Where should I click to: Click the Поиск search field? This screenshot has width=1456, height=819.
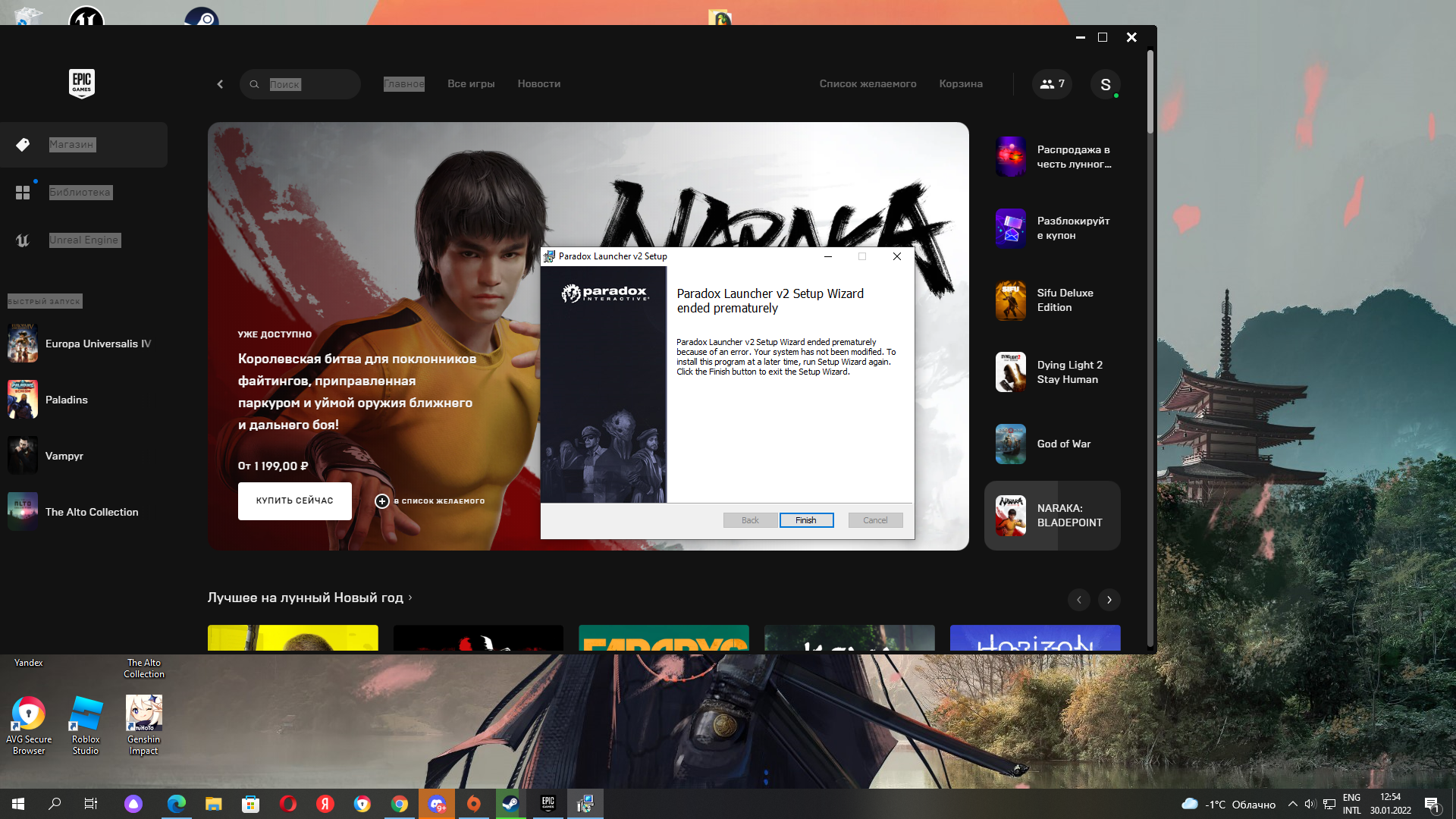300,84
